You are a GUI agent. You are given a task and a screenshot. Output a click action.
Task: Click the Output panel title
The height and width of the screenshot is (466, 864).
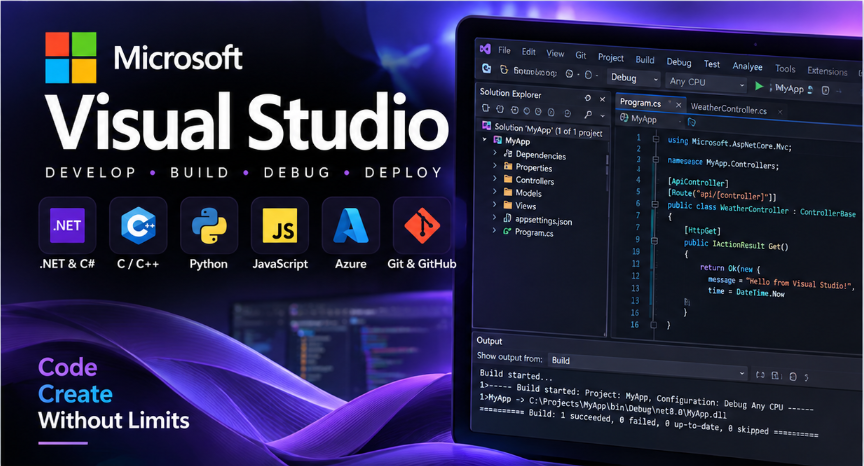(489, 340)
